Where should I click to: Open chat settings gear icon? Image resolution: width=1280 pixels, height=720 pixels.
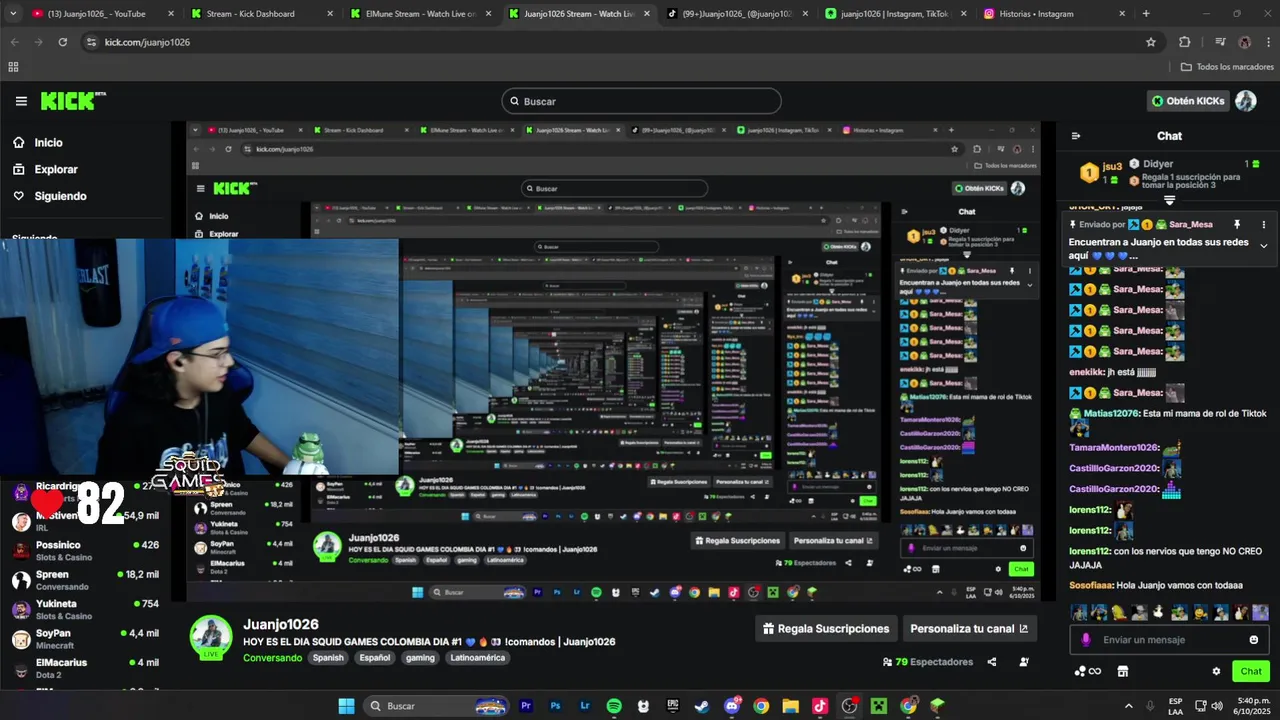click(1216, 671)
